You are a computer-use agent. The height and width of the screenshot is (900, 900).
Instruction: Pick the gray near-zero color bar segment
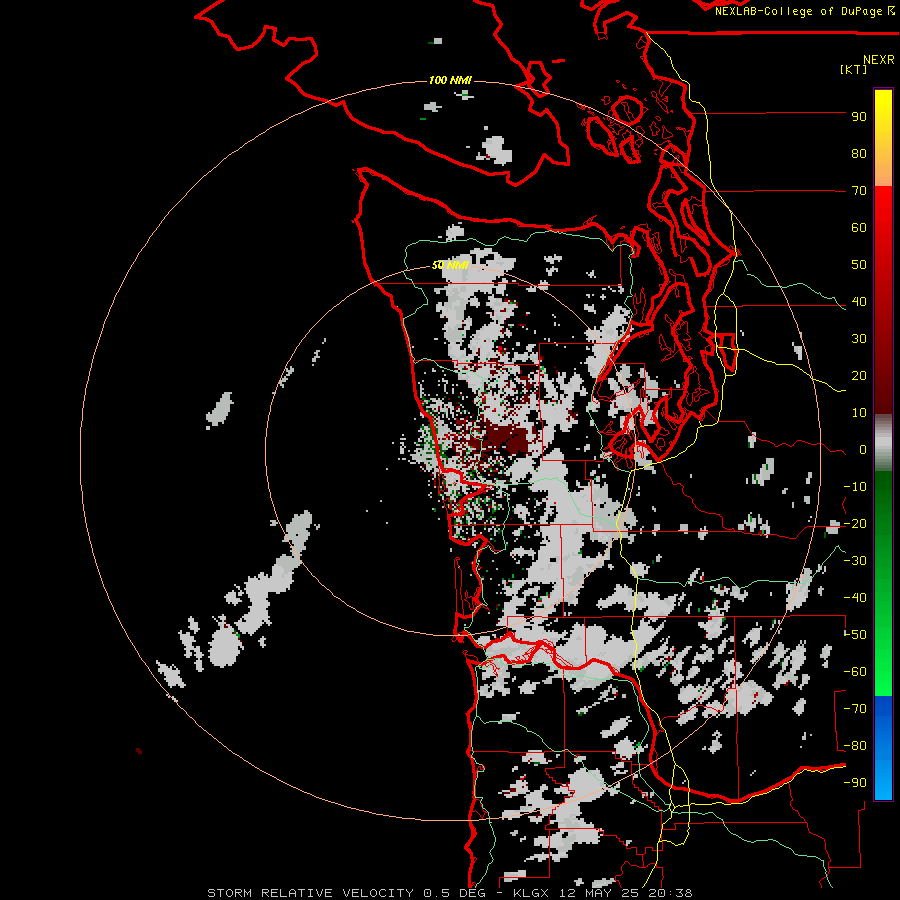tap(883, 443)
